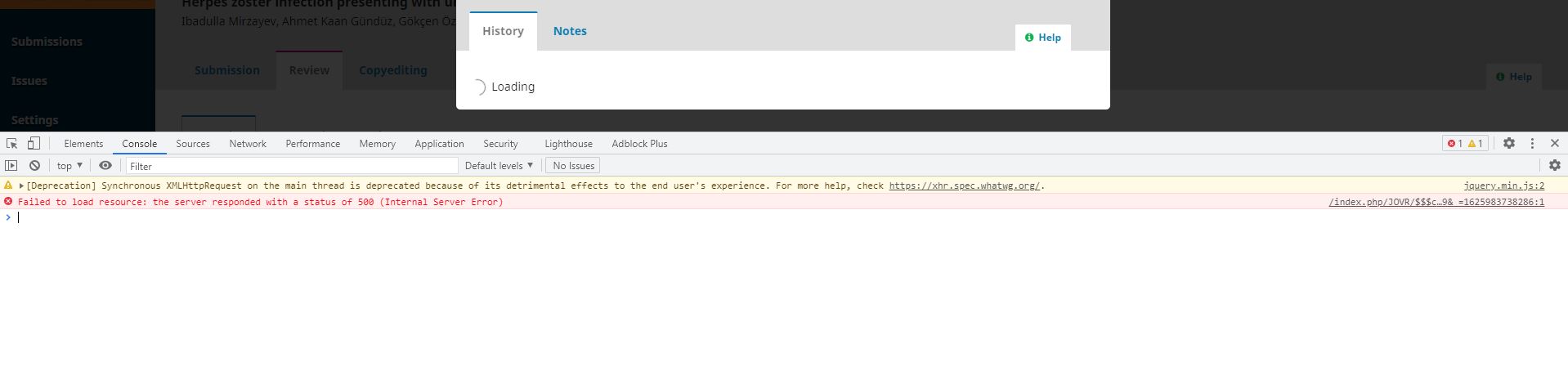The height and width of the screenshot is (389, 1568).
Task: Open DevTools settings gear icon
Action: pyautogui.click(x=1508, y=143)
